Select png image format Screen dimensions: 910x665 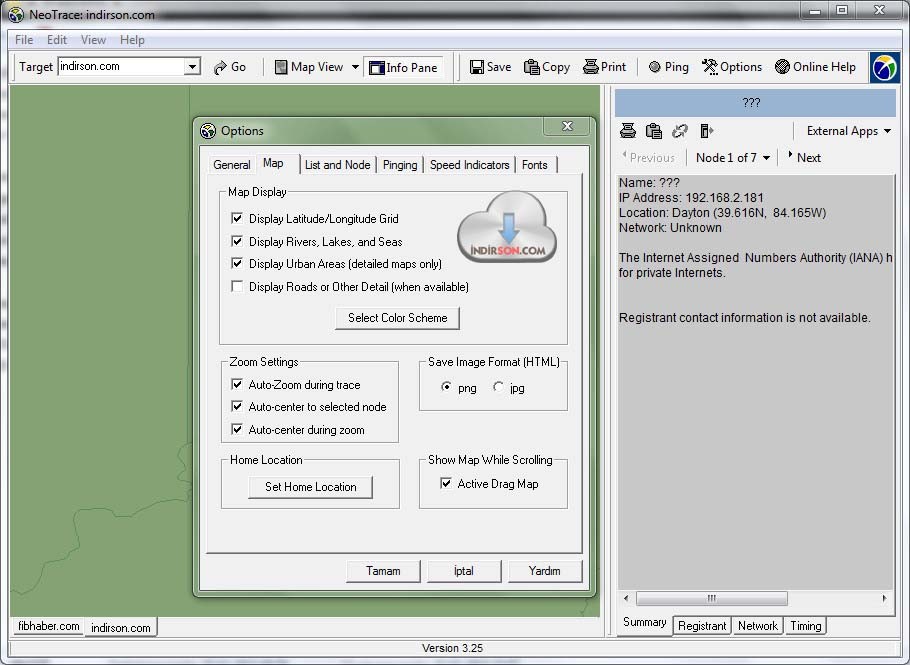[446, 386]
